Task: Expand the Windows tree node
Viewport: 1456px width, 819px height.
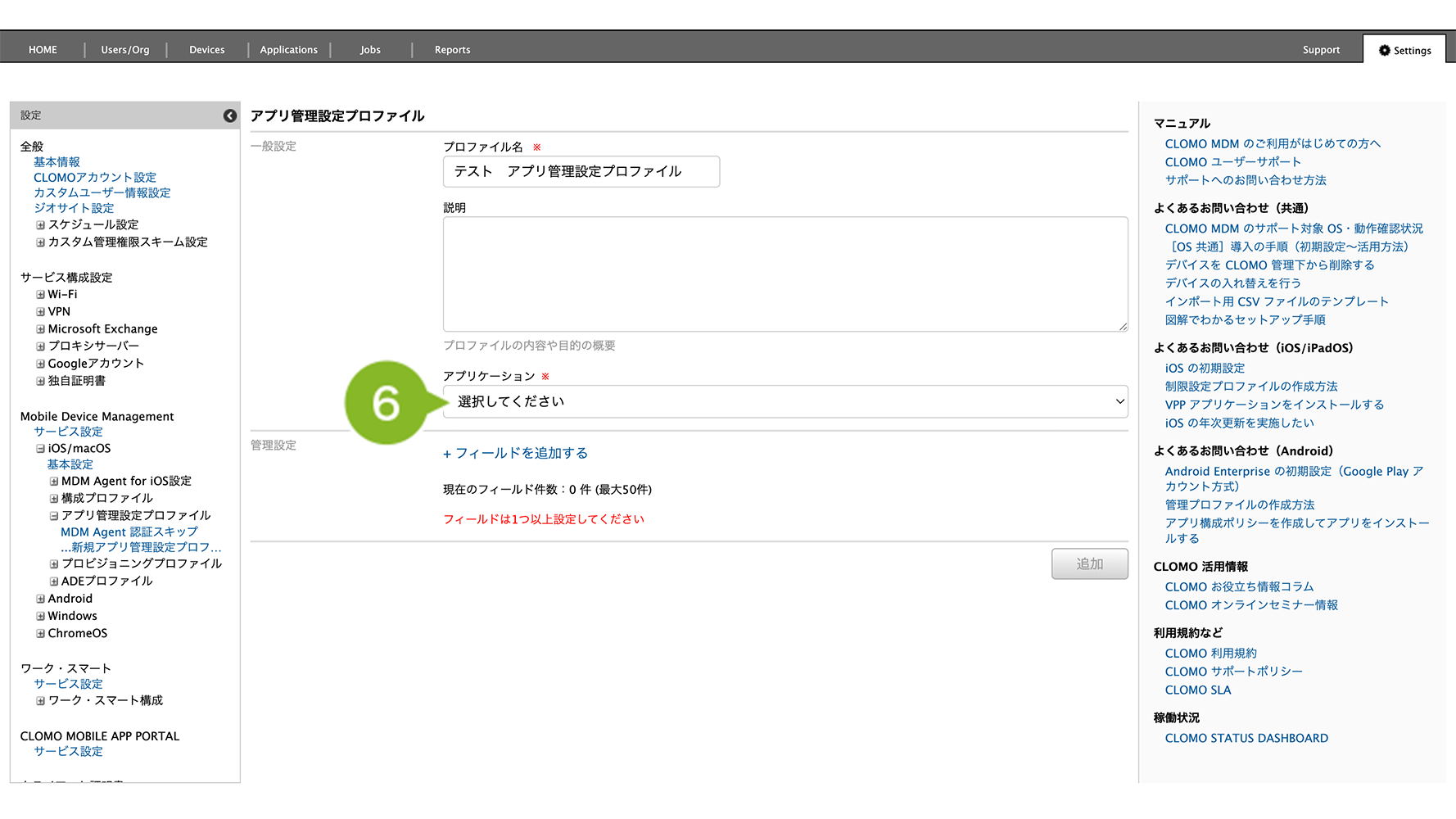Action: [x=40, y=616]
